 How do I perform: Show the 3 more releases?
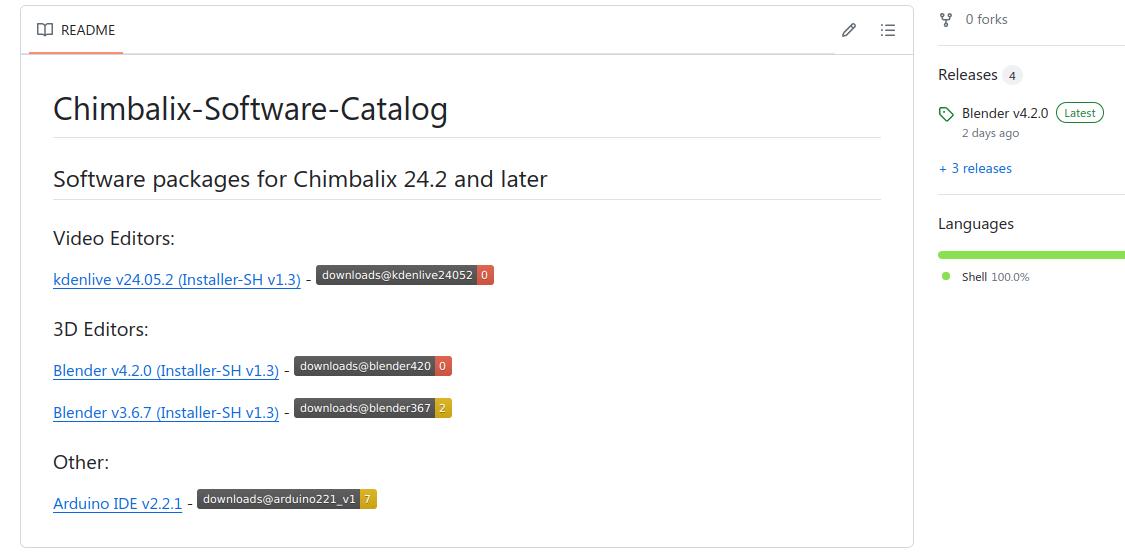(x=975, y=168)
